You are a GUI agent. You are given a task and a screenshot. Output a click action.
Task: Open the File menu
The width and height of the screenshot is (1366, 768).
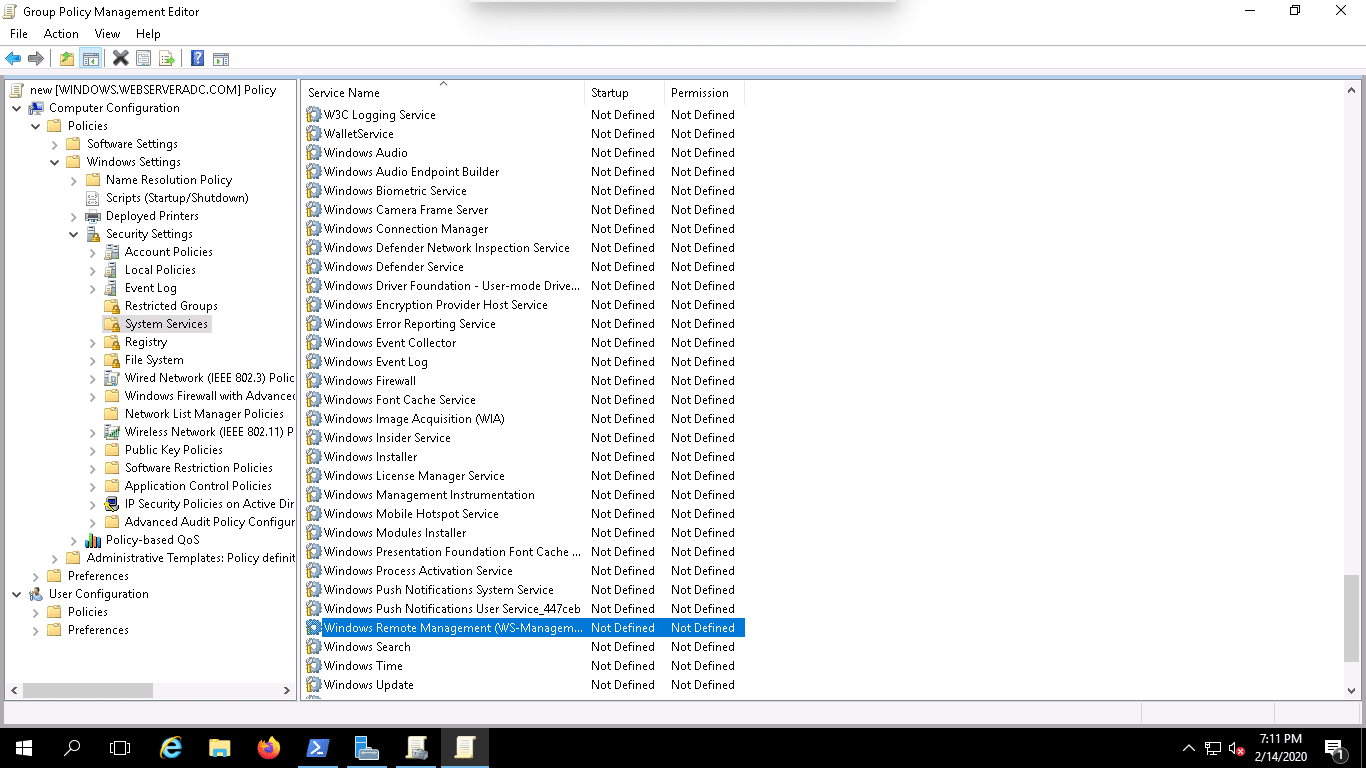(x=19, y=34)
